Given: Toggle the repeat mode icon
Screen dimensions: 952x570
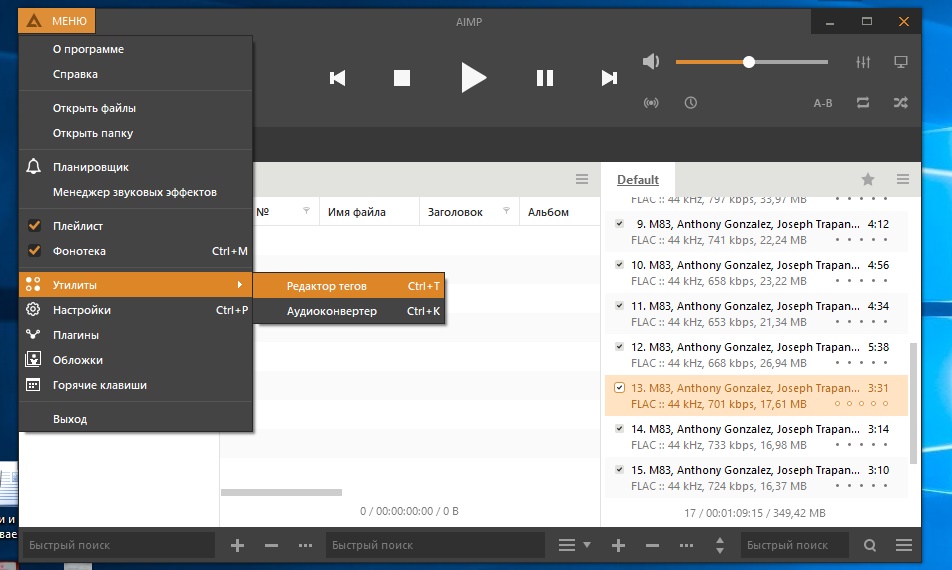Looking at the screenshot, I should coord(863,102).
